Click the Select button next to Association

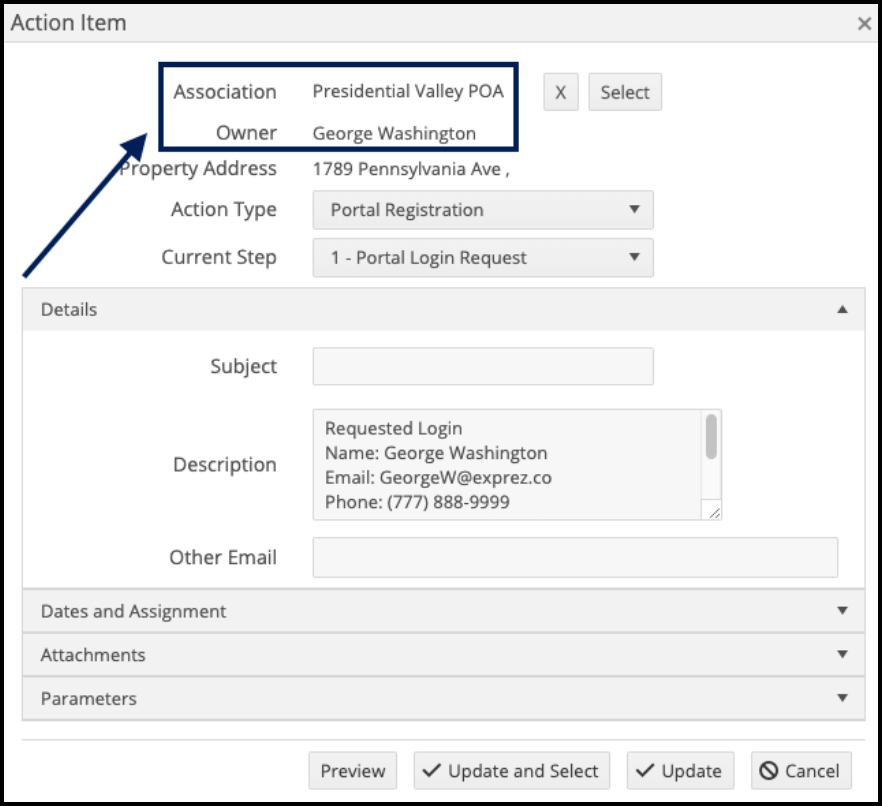625,92
